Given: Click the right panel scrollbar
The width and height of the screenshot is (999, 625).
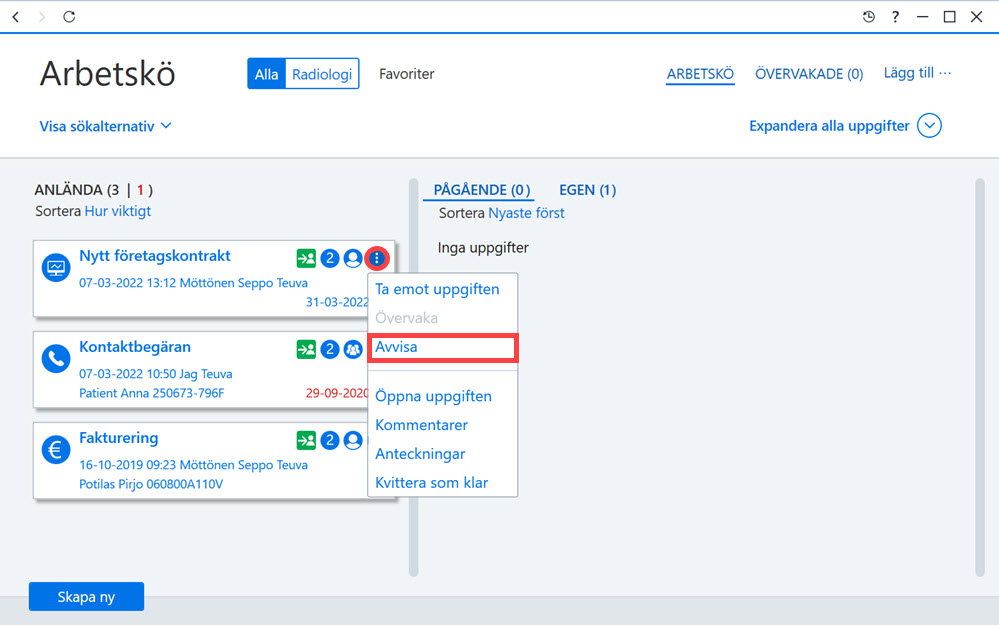Looking at the screenshot, I should click(x=980, y=378).
